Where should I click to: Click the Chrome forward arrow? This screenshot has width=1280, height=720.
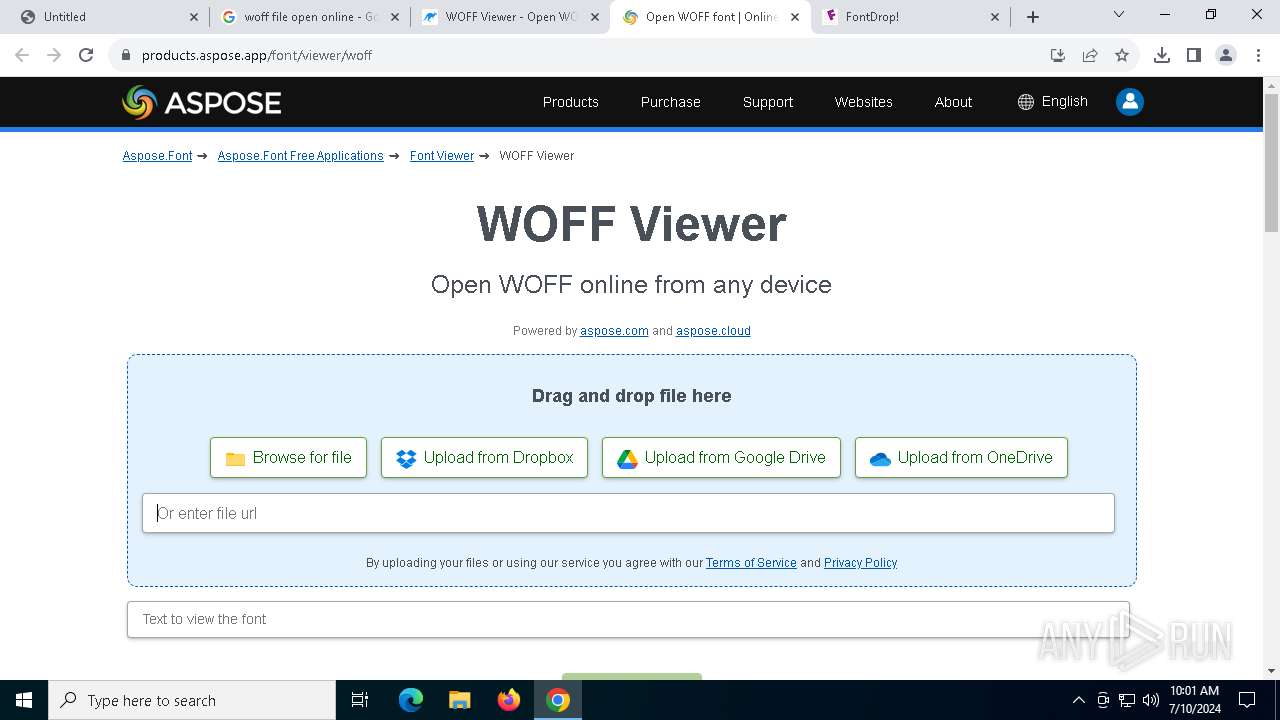click(54, 55)
